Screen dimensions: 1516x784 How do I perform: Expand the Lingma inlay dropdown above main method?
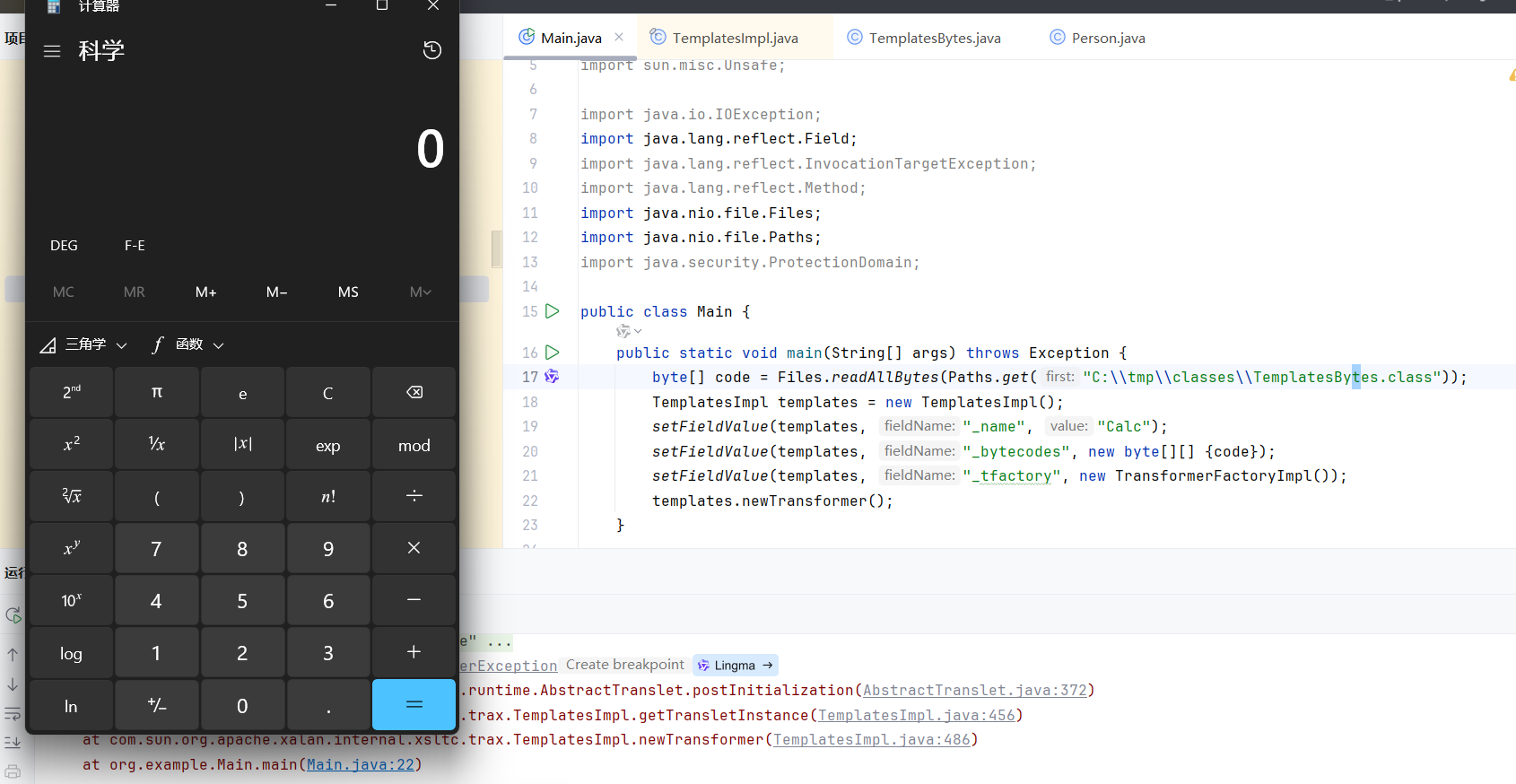pyautogui.click(x=629, y=332)
